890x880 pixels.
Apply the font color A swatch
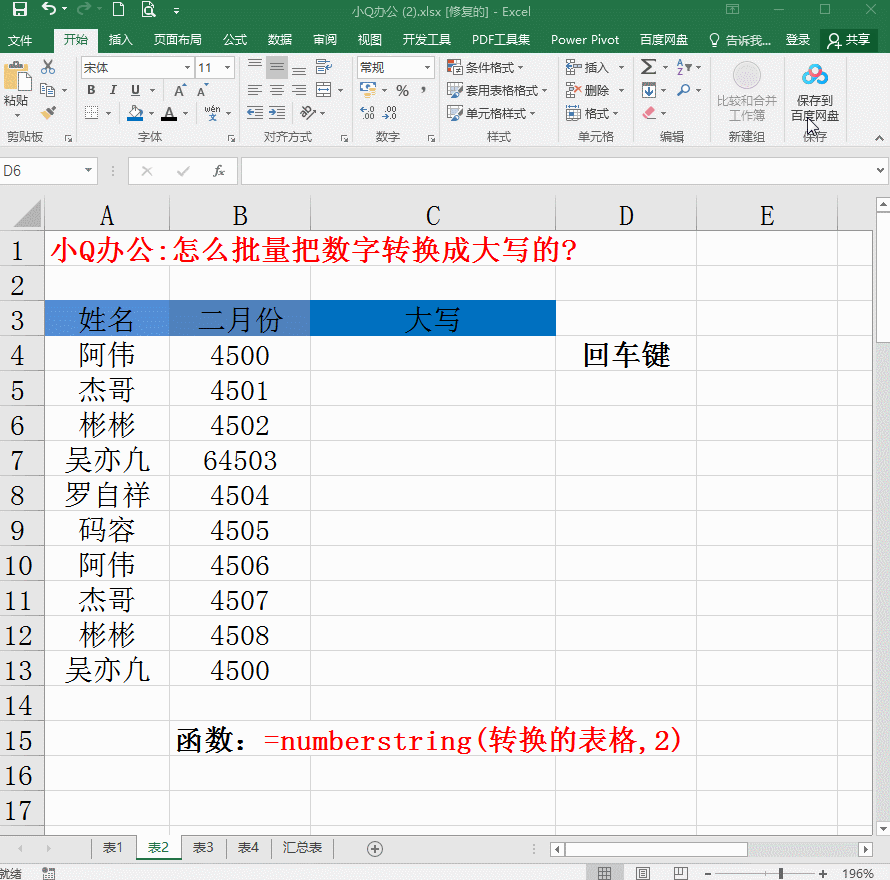(x=169, y=114)
